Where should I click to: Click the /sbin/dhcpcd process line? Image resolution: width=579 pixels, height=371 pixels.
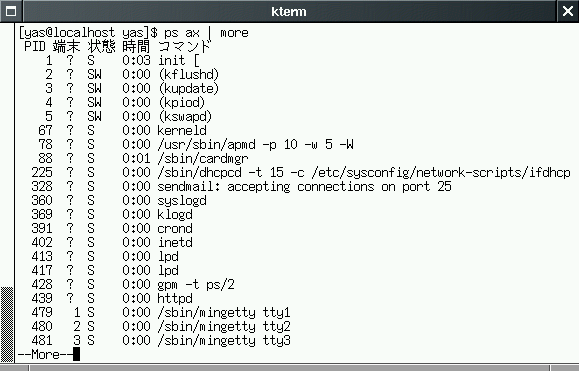click(x=294, y=172)
